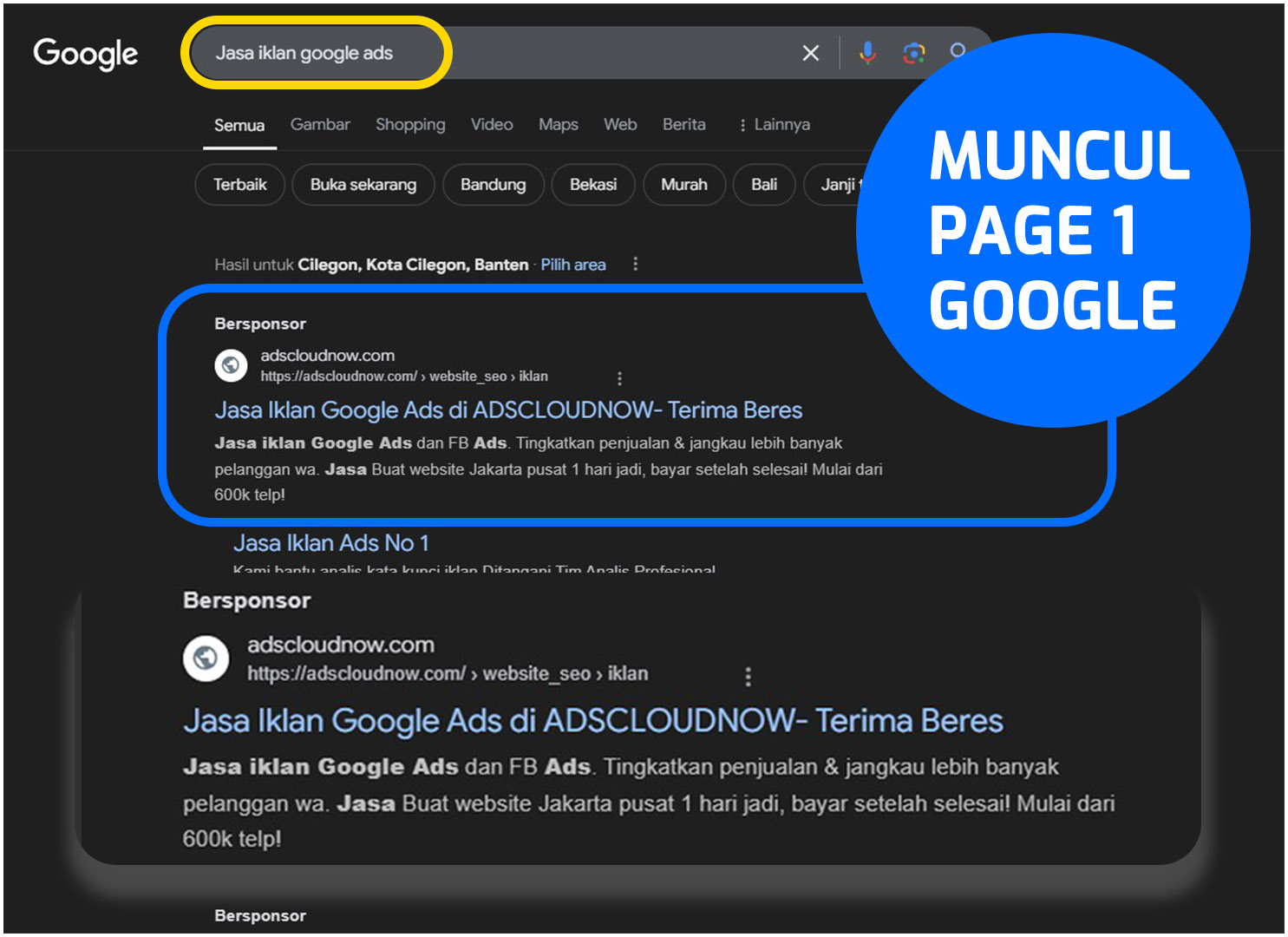The width and height of the screenshot is (1288, 937).
Task: Click the Google logo
Action: (85, 54)
